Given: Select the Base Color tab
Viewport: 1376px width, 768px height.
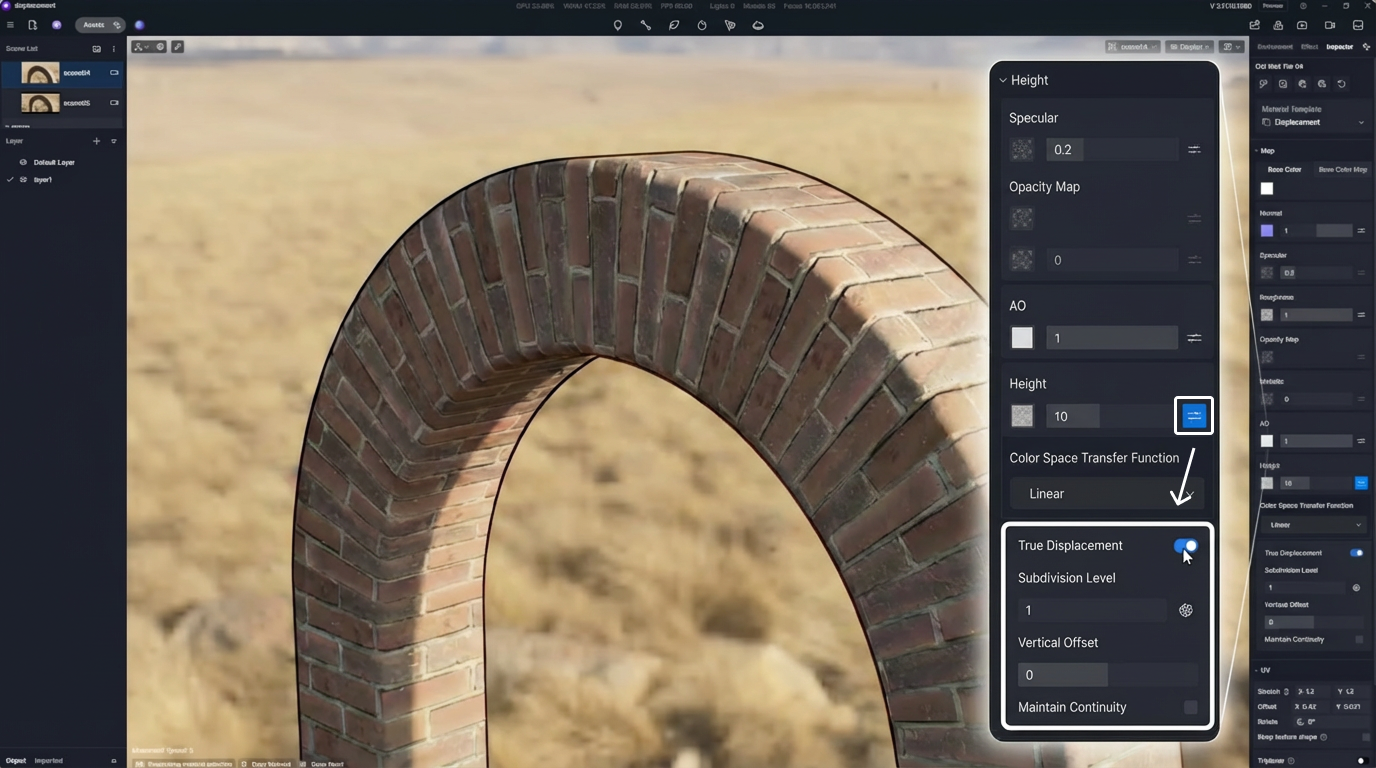Looking at the screenshot, I should (1285, 170).
